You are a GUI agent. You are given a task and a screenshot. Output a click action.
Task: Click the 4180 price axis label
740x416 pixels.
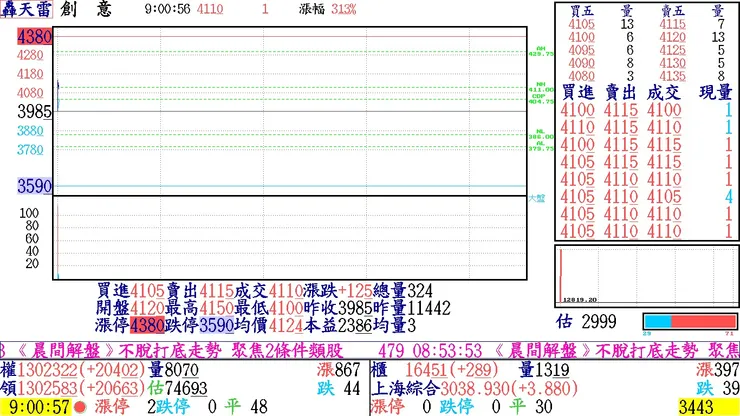(30, 74)
